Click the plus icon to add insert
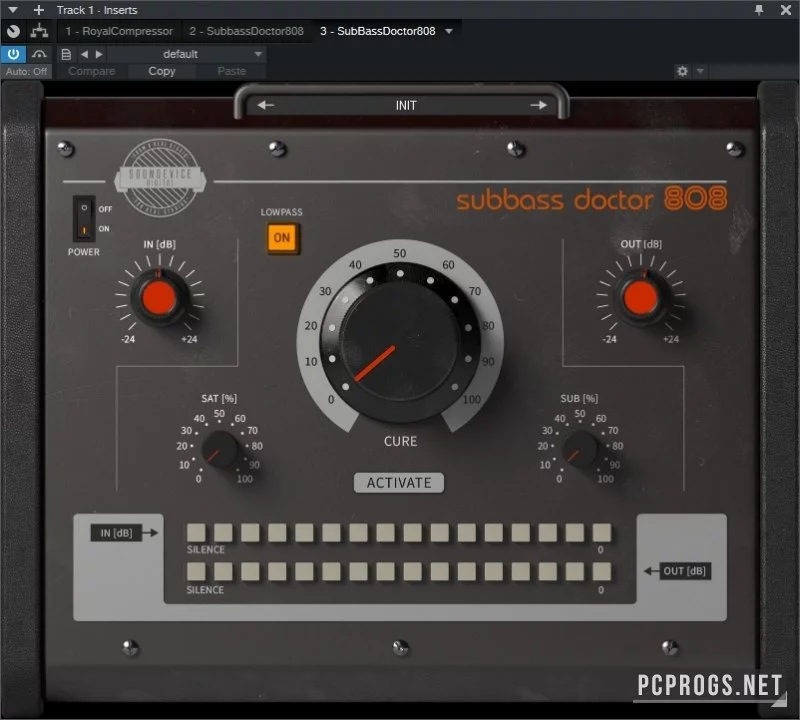This screenshot has width=800, height=720. tap(39, 10)
